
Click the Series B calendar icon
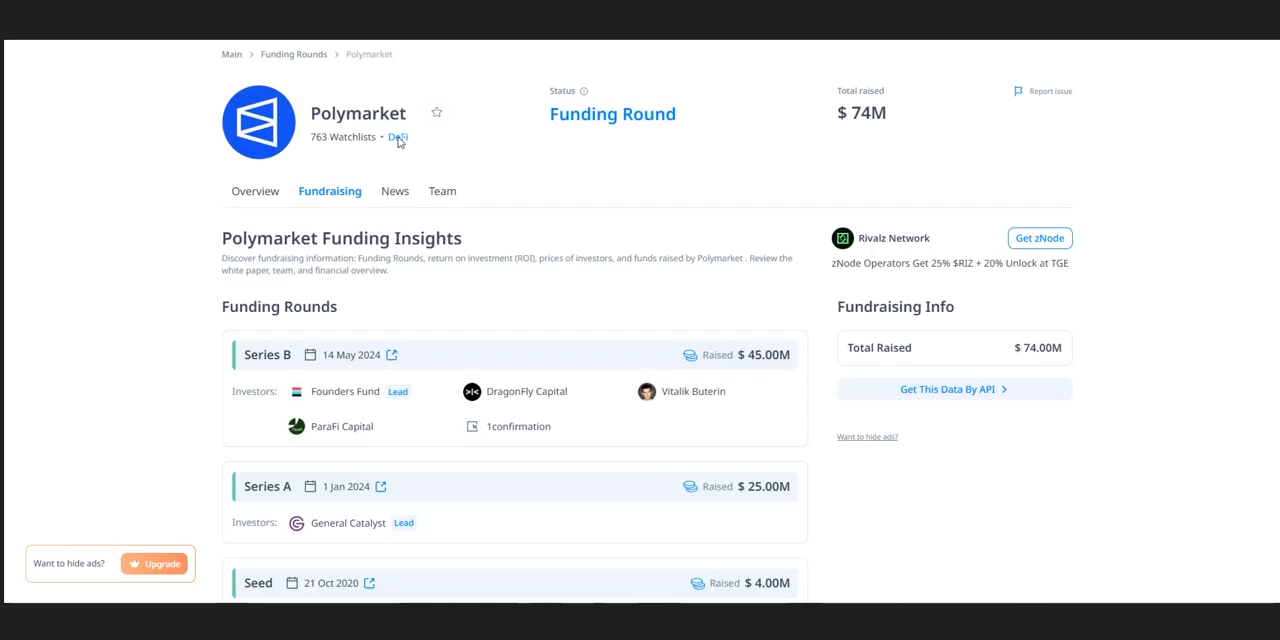point(310,355)
